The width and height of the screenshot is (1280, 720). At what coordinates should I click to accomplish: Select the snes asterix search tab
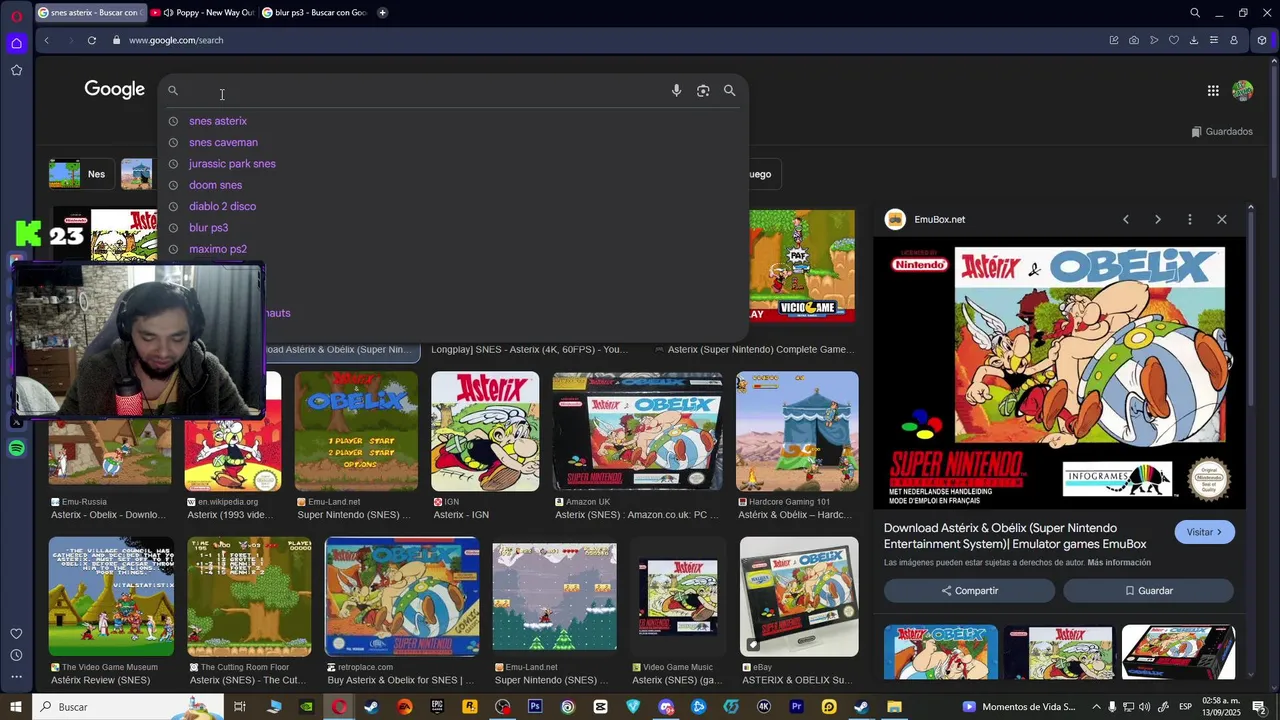tap(89, 13)
